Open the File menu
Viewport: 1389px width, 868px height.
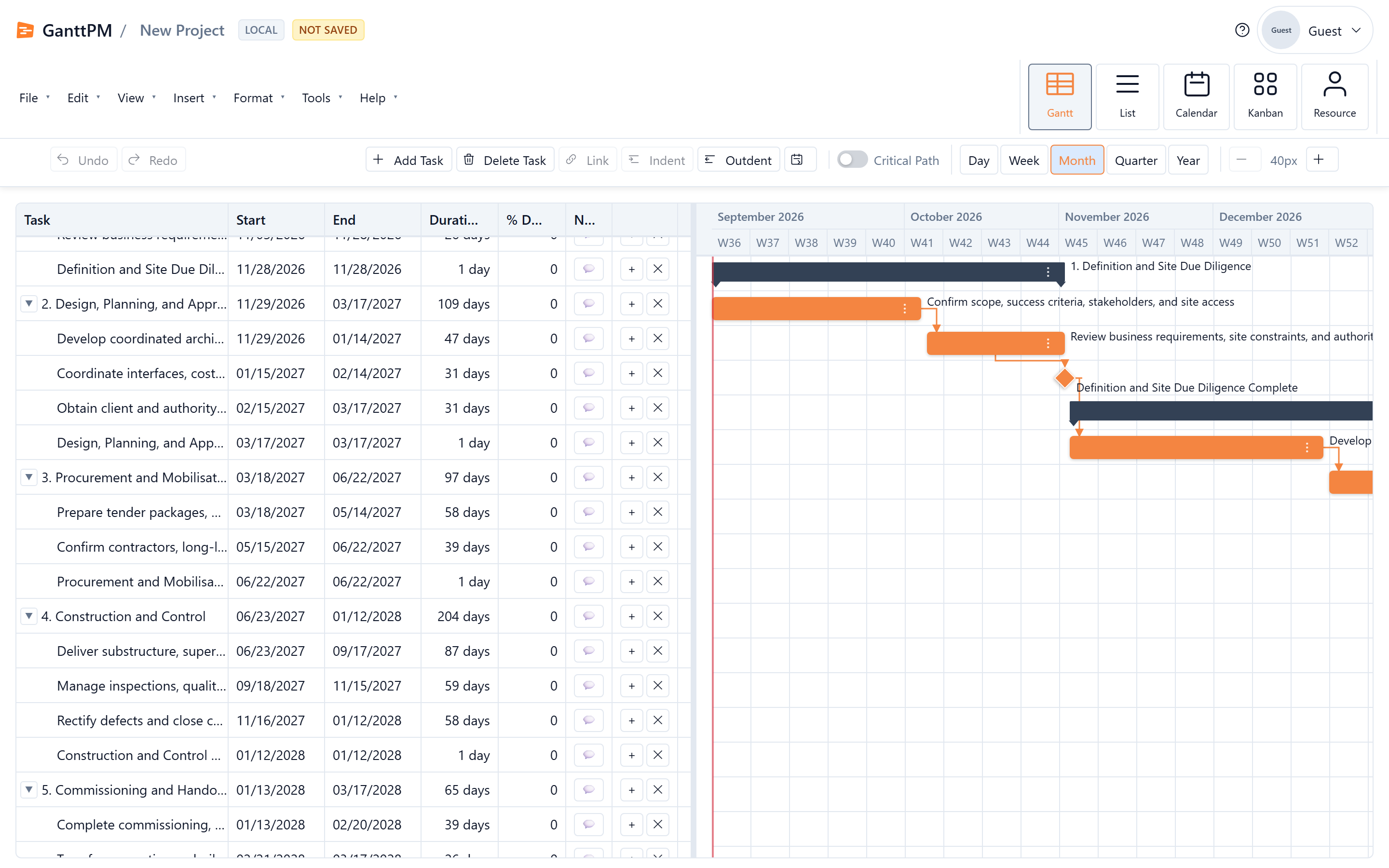34,98
